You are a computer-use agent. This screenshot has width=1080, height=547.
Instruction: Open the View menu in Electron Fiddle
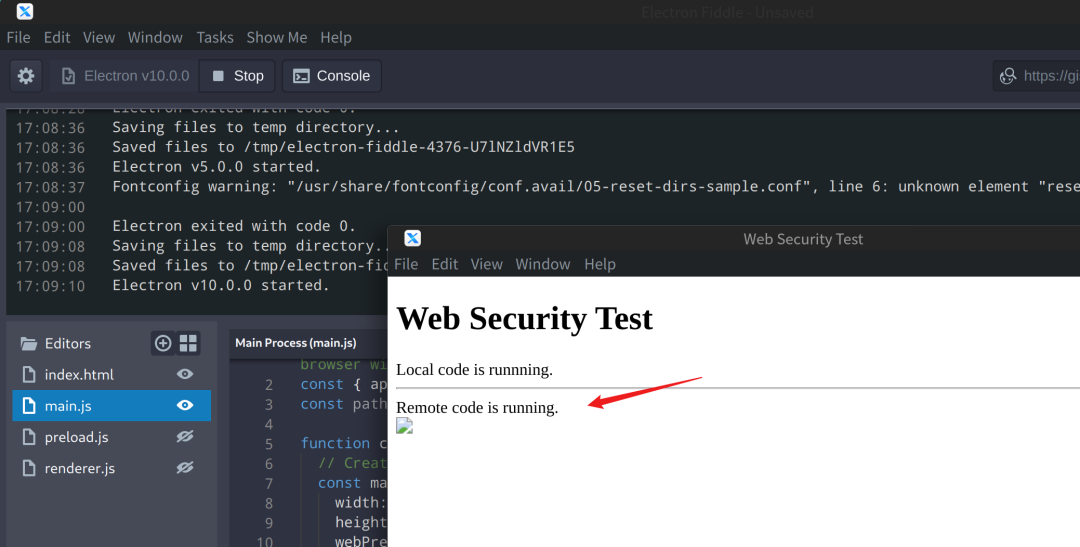tap(99, 37)
